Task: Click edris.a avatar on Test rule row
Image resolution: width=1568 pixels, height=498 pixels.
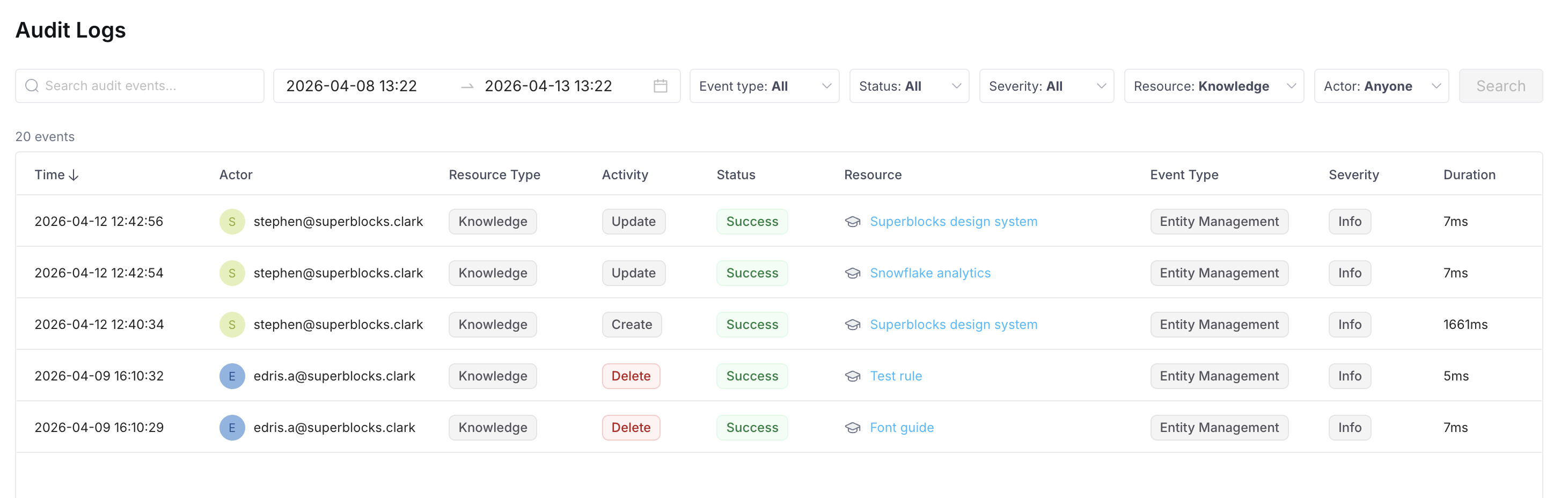Action: click(x=232, y=376)
